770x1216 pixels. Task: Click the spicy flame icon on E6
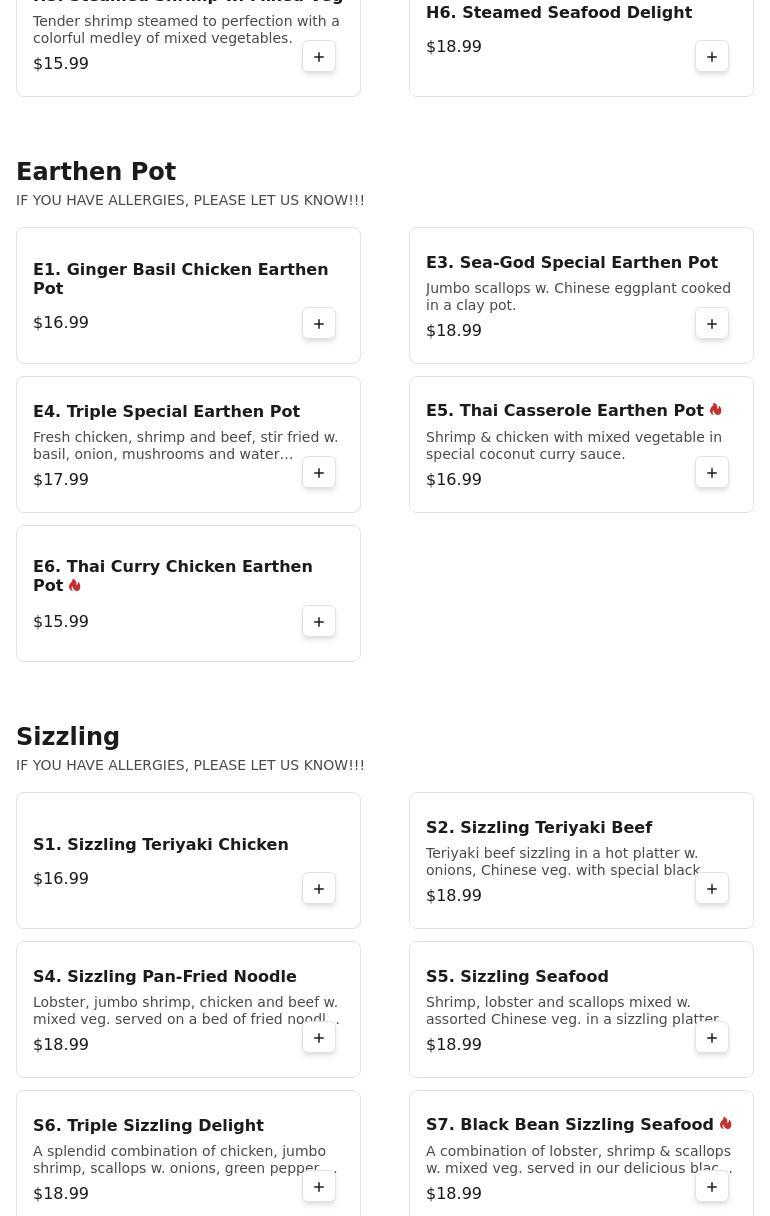point(75,585)
